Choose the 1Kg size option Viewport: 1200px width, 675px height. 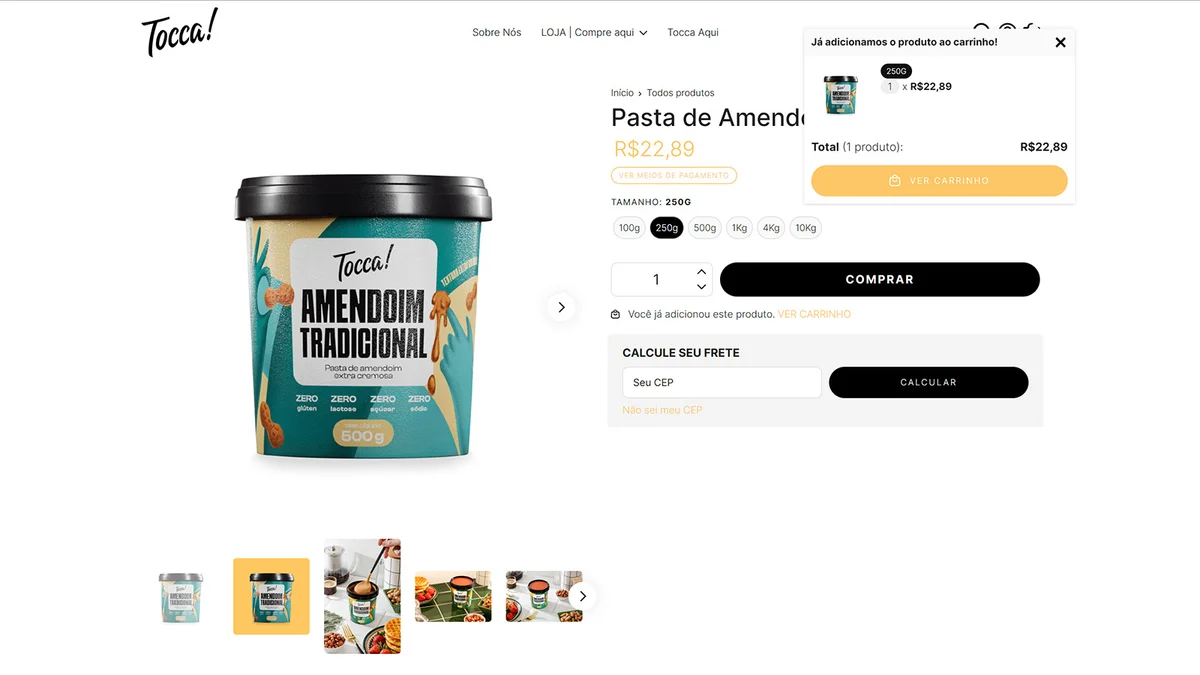[739, 228]
